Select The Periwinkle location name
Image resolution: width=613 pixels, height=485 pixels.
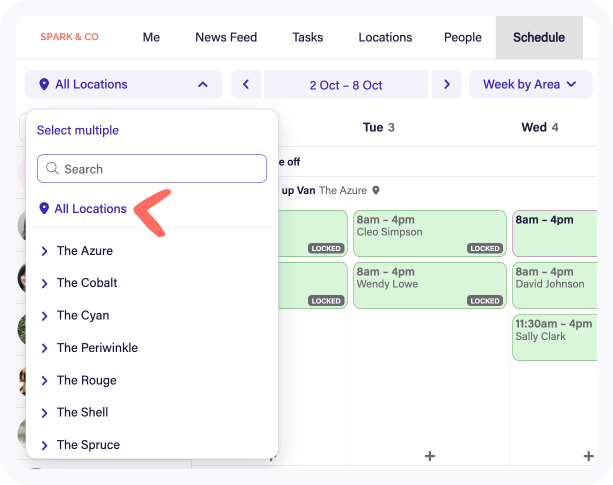click(97, 347)
